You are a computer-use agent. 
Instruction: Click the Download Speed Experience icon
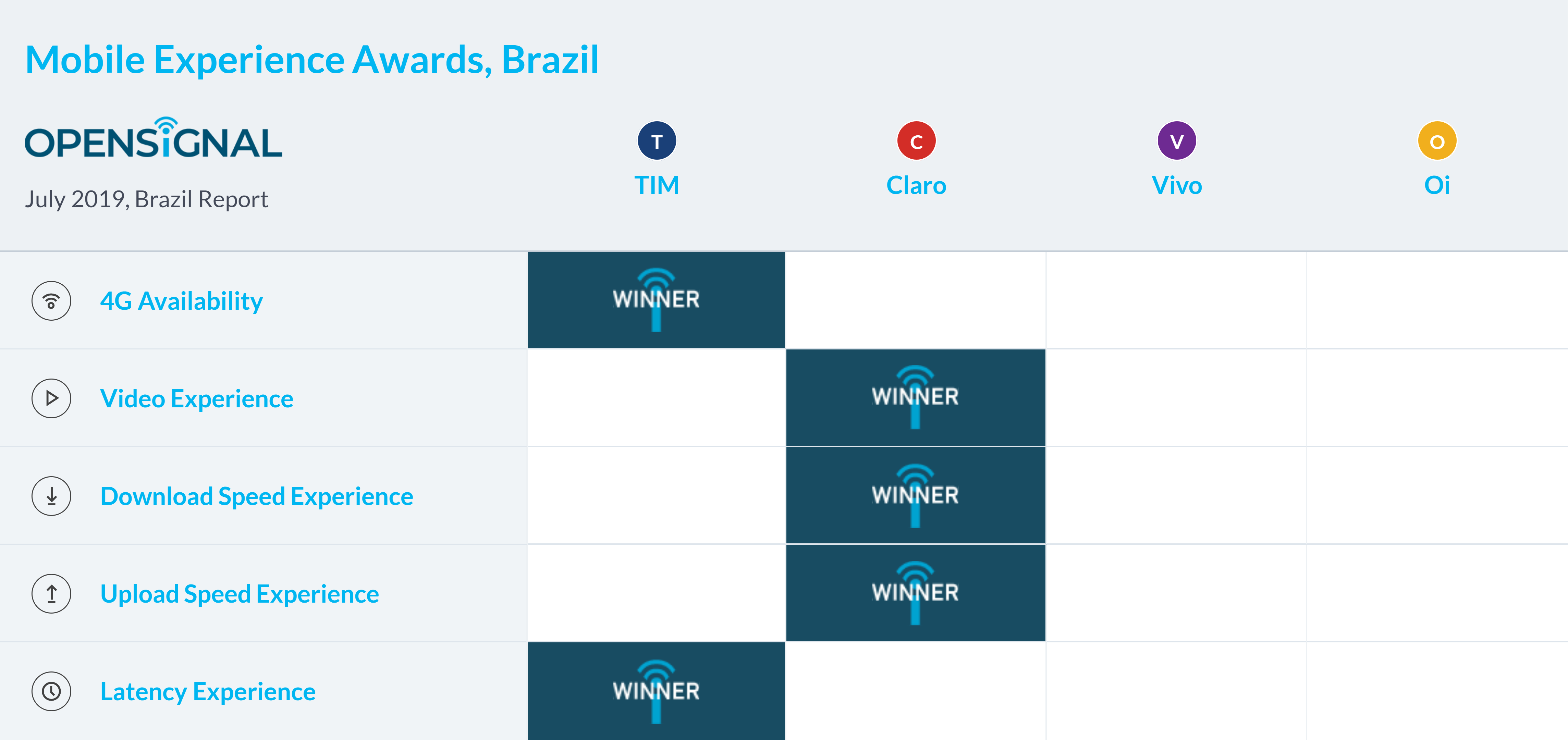coord(52,495)
